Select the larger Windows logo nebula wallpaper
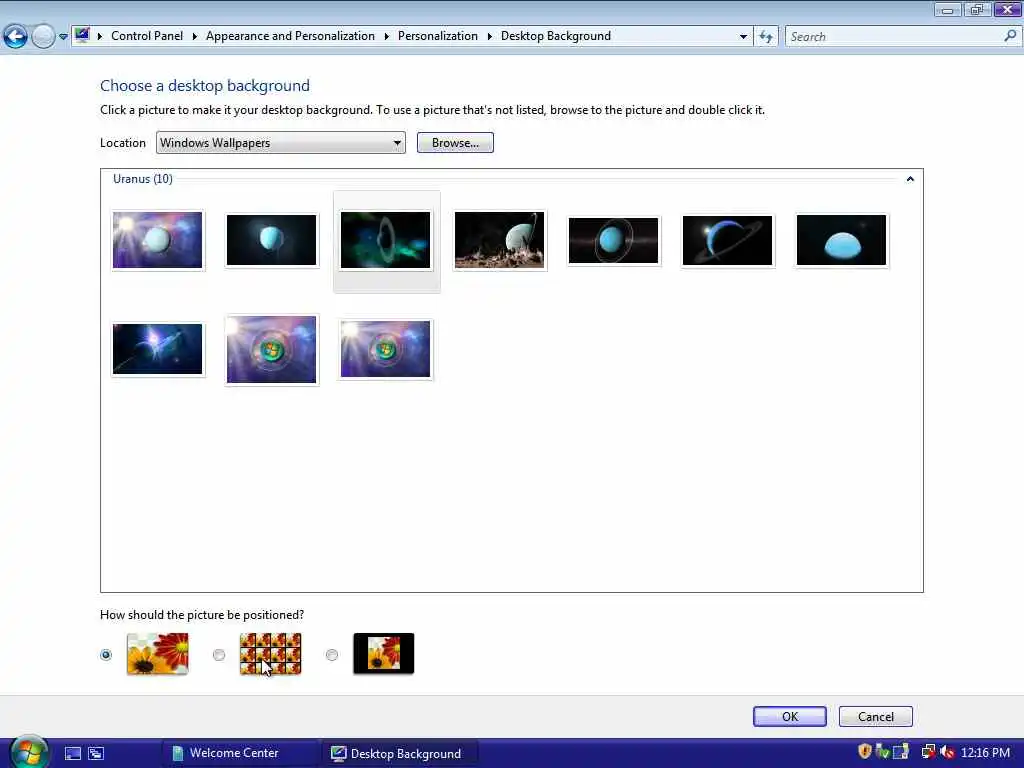The height and width of the screenshot is (768, 1024). coord(272,349)
